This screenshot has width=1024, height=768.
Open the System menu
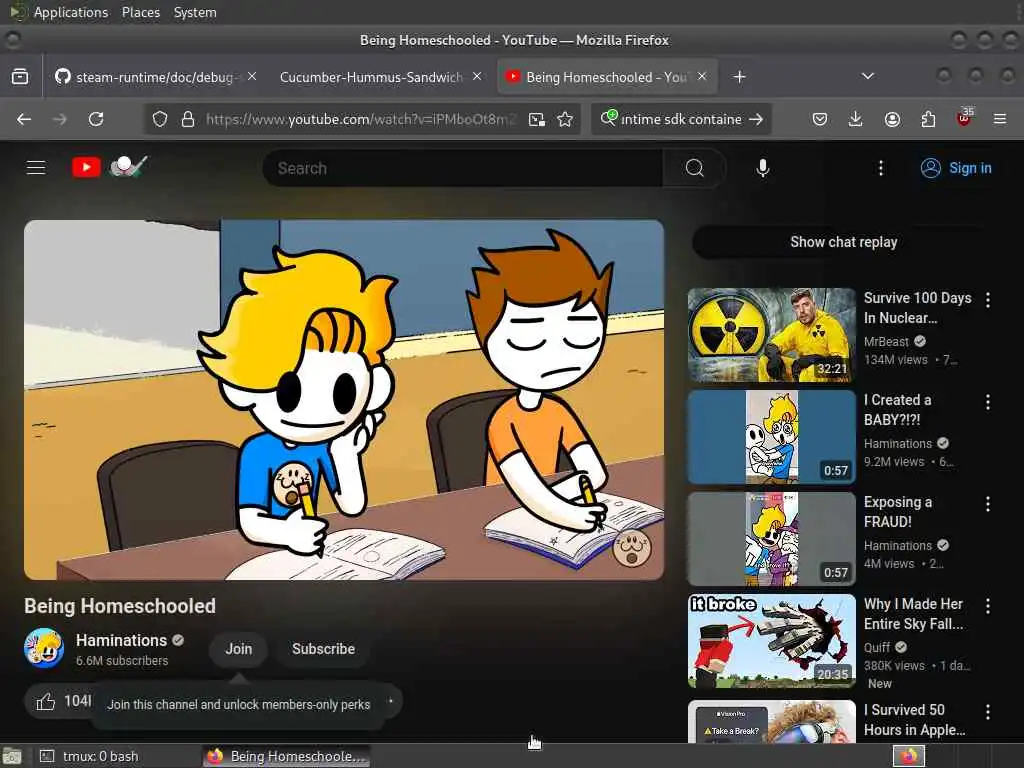coord(195,12)
